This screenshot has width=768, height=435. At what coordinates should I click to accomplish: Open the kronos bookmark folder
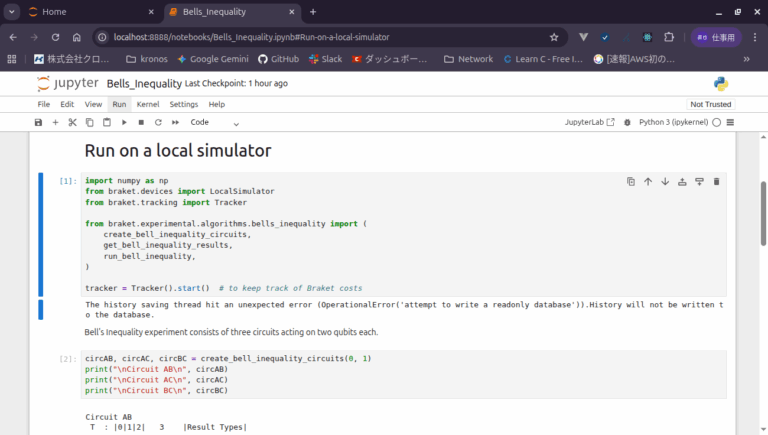[147, 59]
